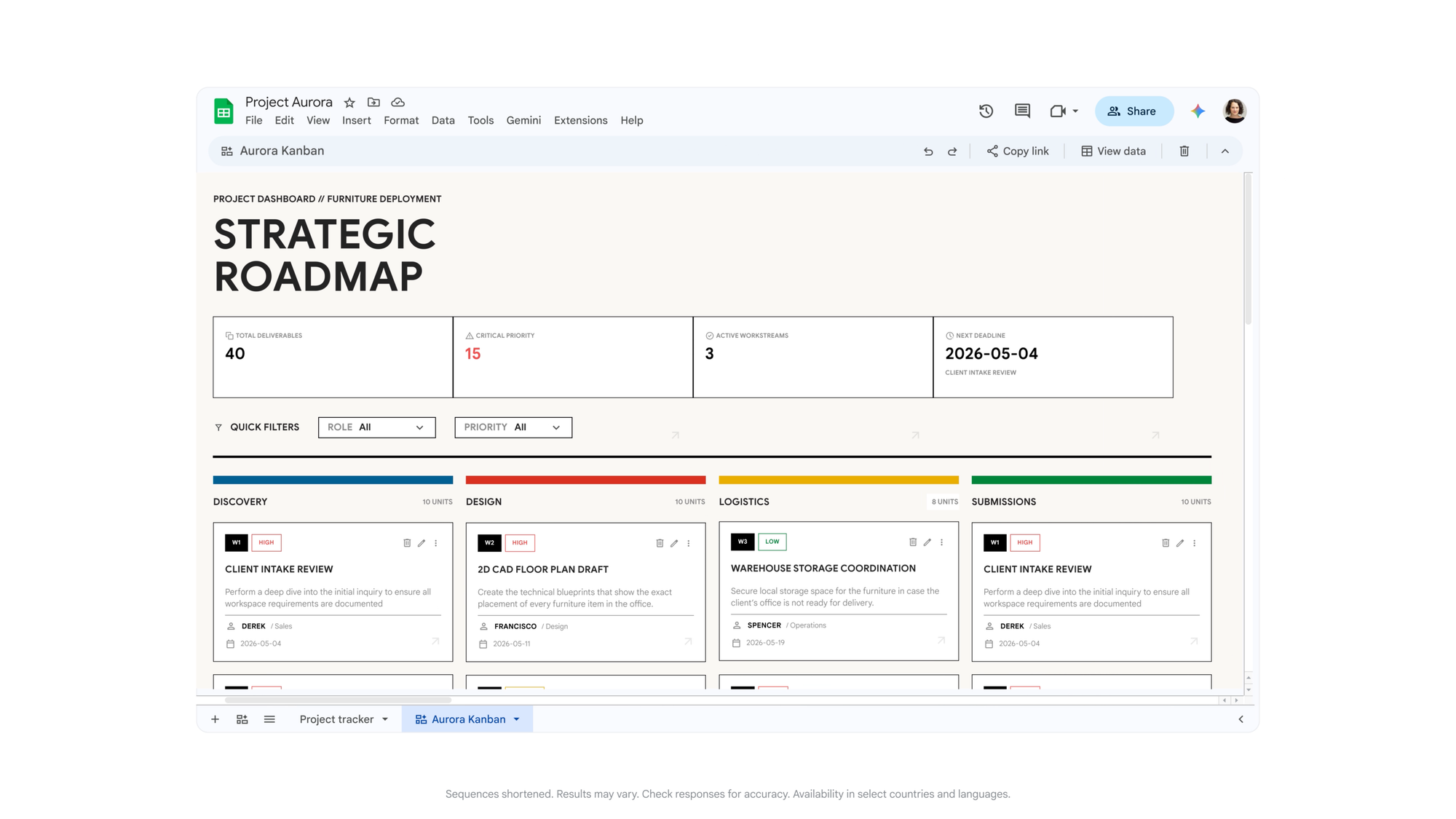Delete the 2D CAD Floor Plan card
The width and height of the screenshot is (1456, 819).
660,543
